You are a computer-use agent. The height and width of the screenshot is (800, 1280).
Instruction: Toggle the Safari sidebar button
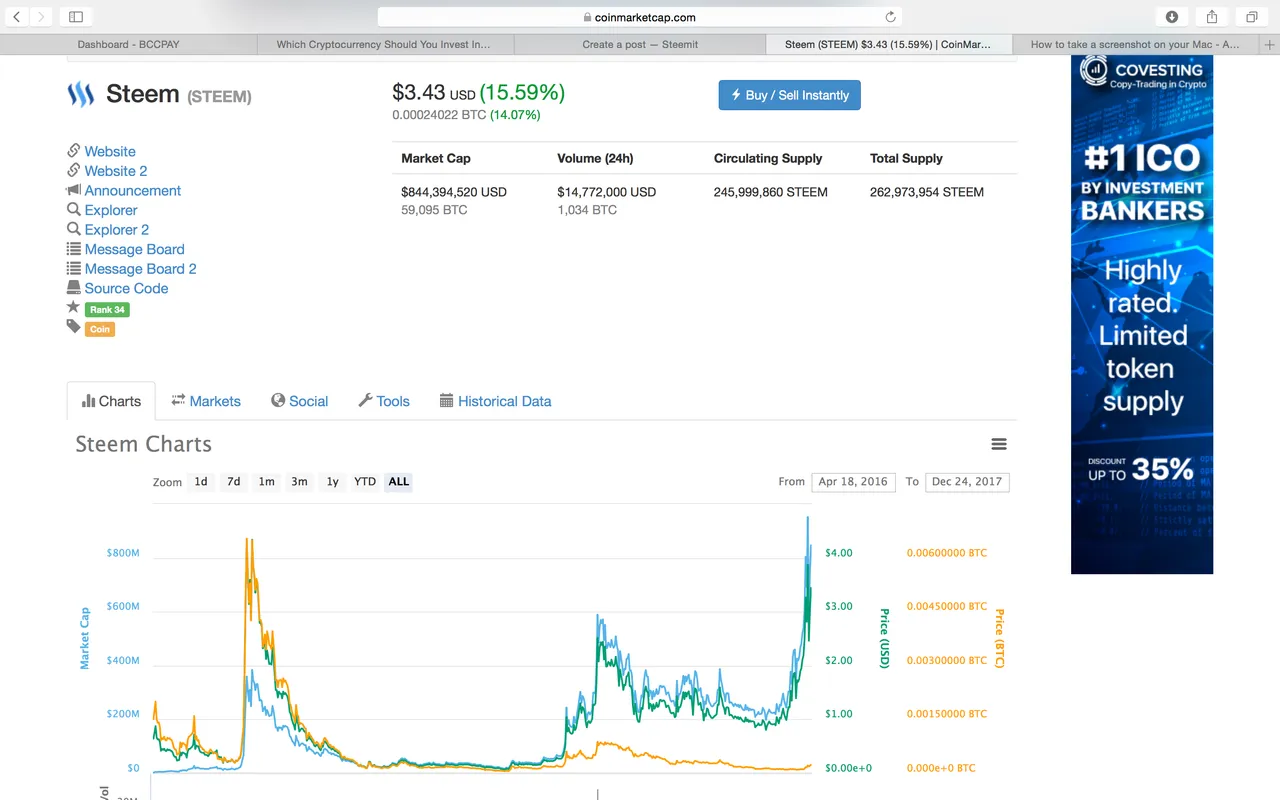tap(75, 17)
